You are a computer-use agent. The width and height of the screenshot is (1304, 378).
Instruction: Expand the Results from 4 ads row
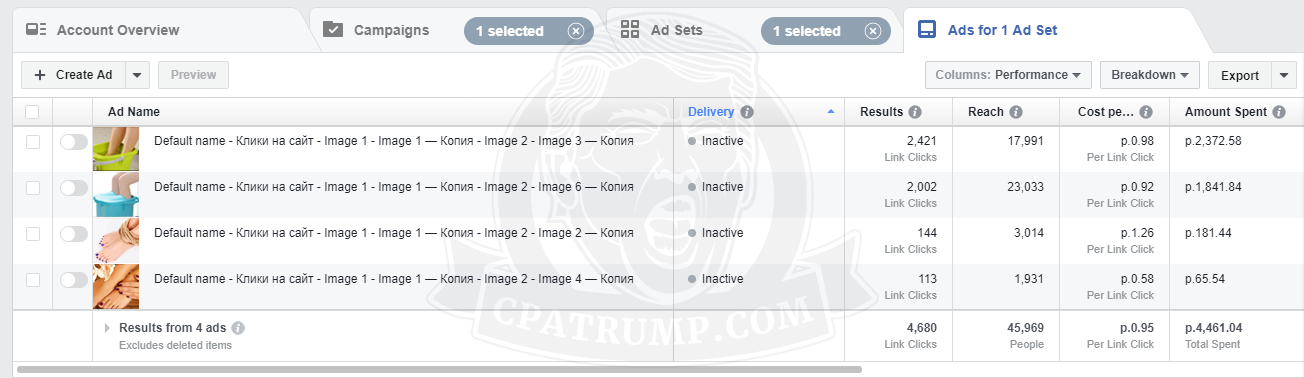point(108,328)
